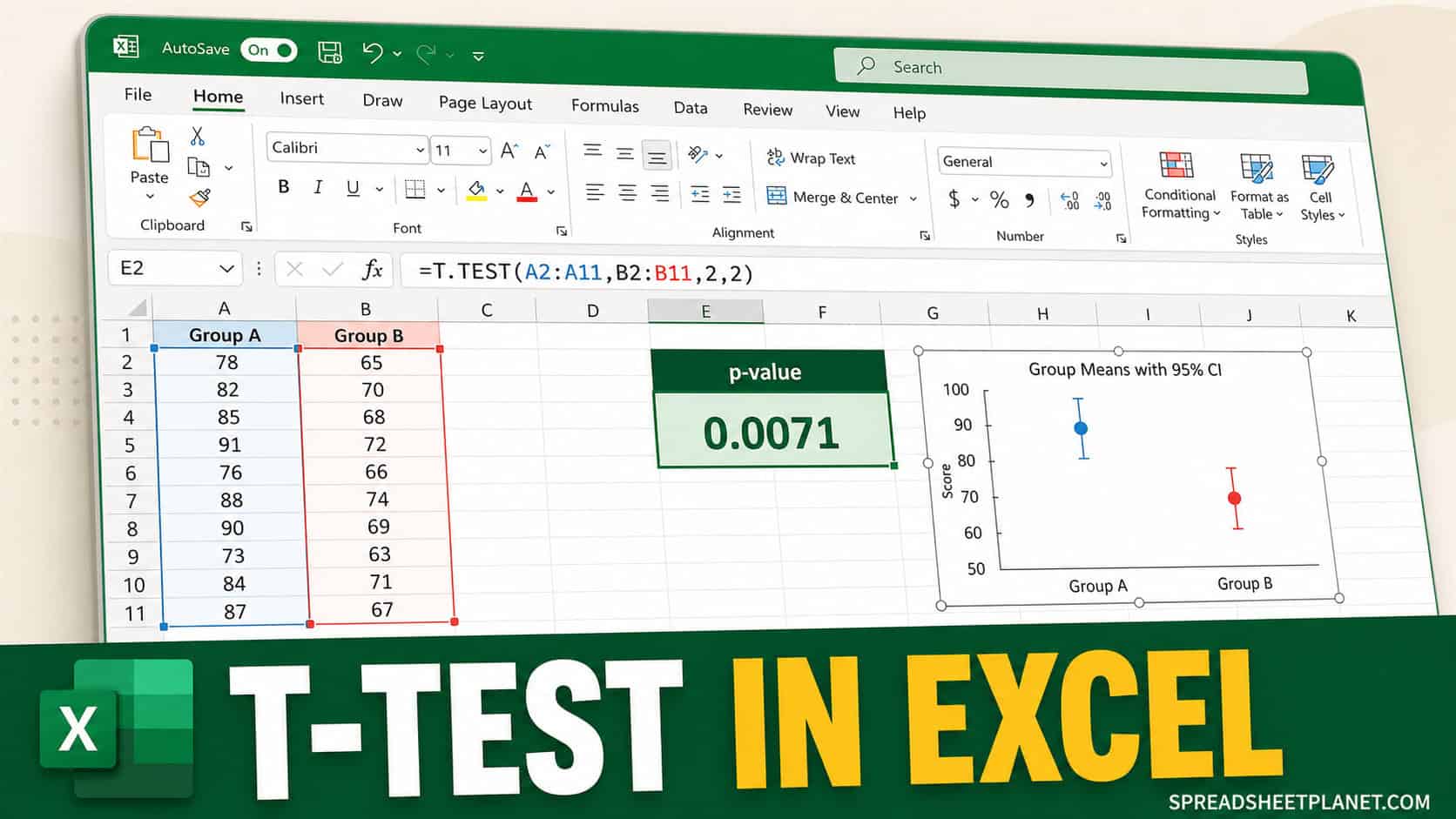Open the Help tab

point(909,113)
